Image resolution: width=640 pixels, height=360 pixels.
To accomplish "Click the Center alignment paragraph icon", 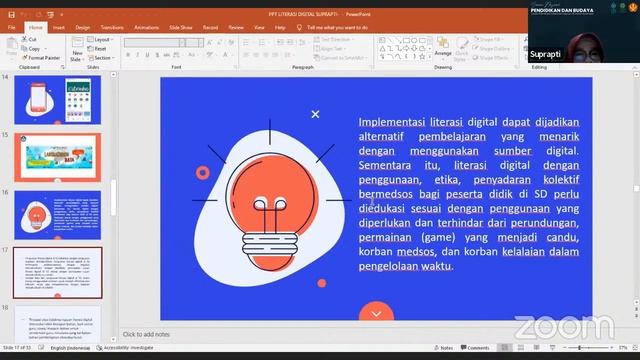I will 256,55.
